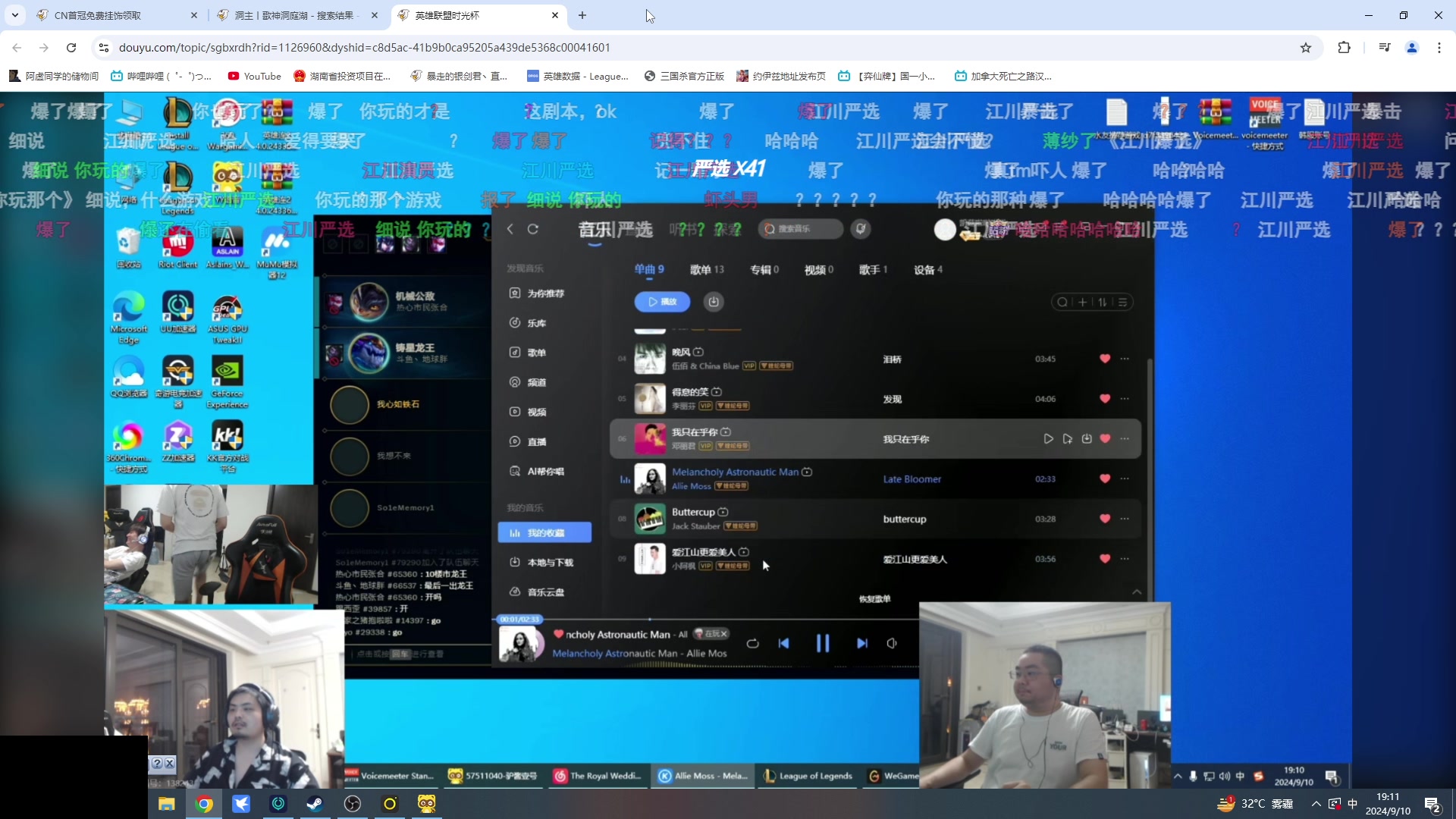Click the repeat mode icon in playback bar
Screen dimensions: 1456x819
pyautogui.click(x=752, y=643)
